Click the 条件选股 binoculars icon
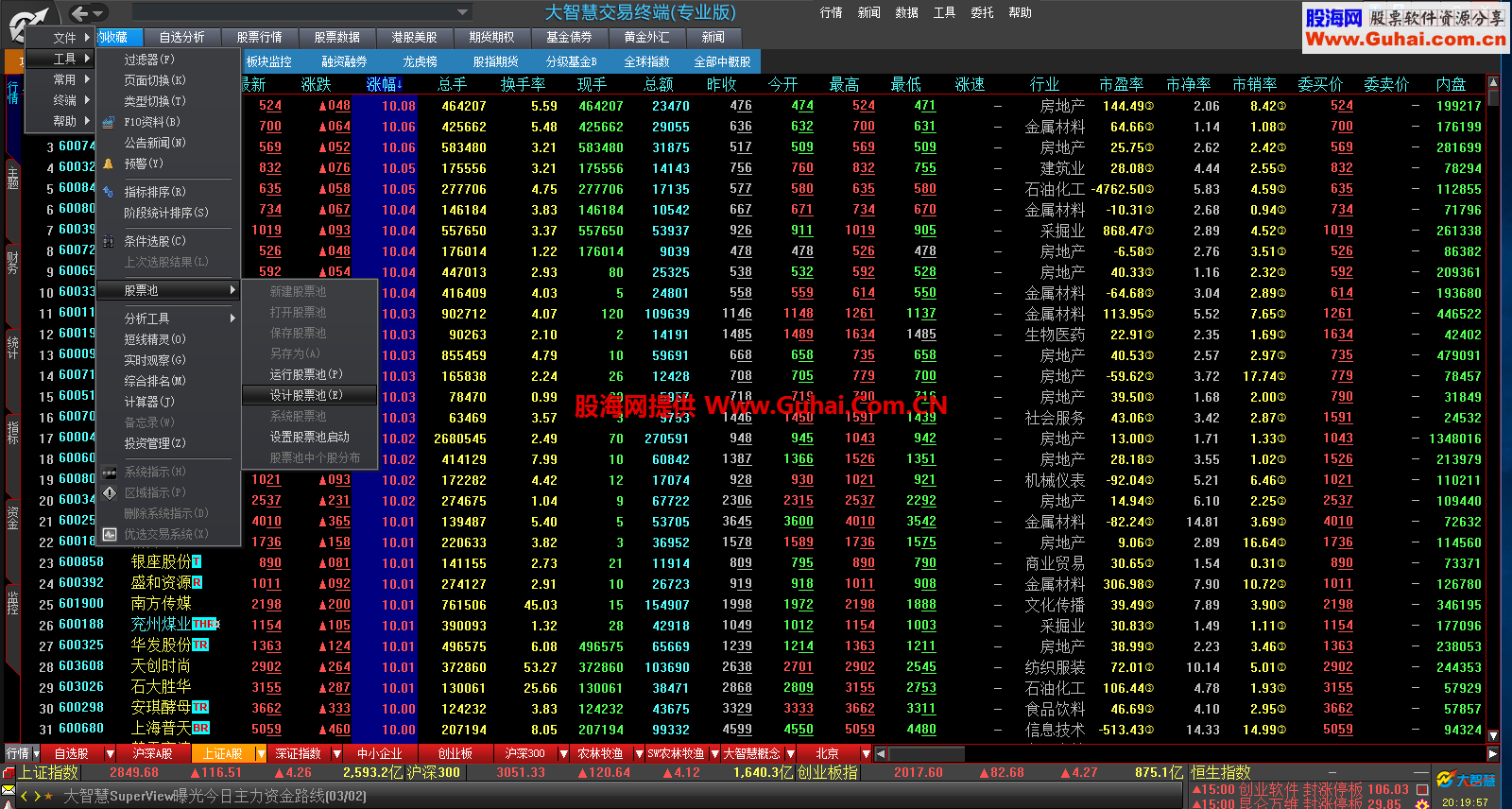The image size is (1512, 809). [109, 241]
